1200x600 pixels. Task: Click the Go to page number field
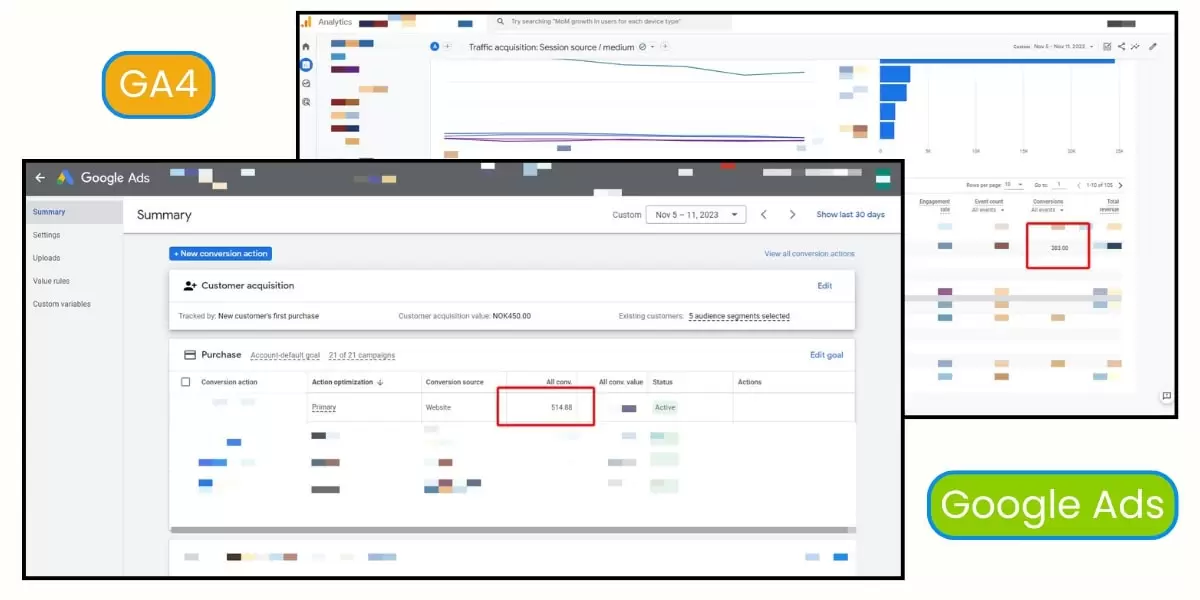pos(1059,185)
